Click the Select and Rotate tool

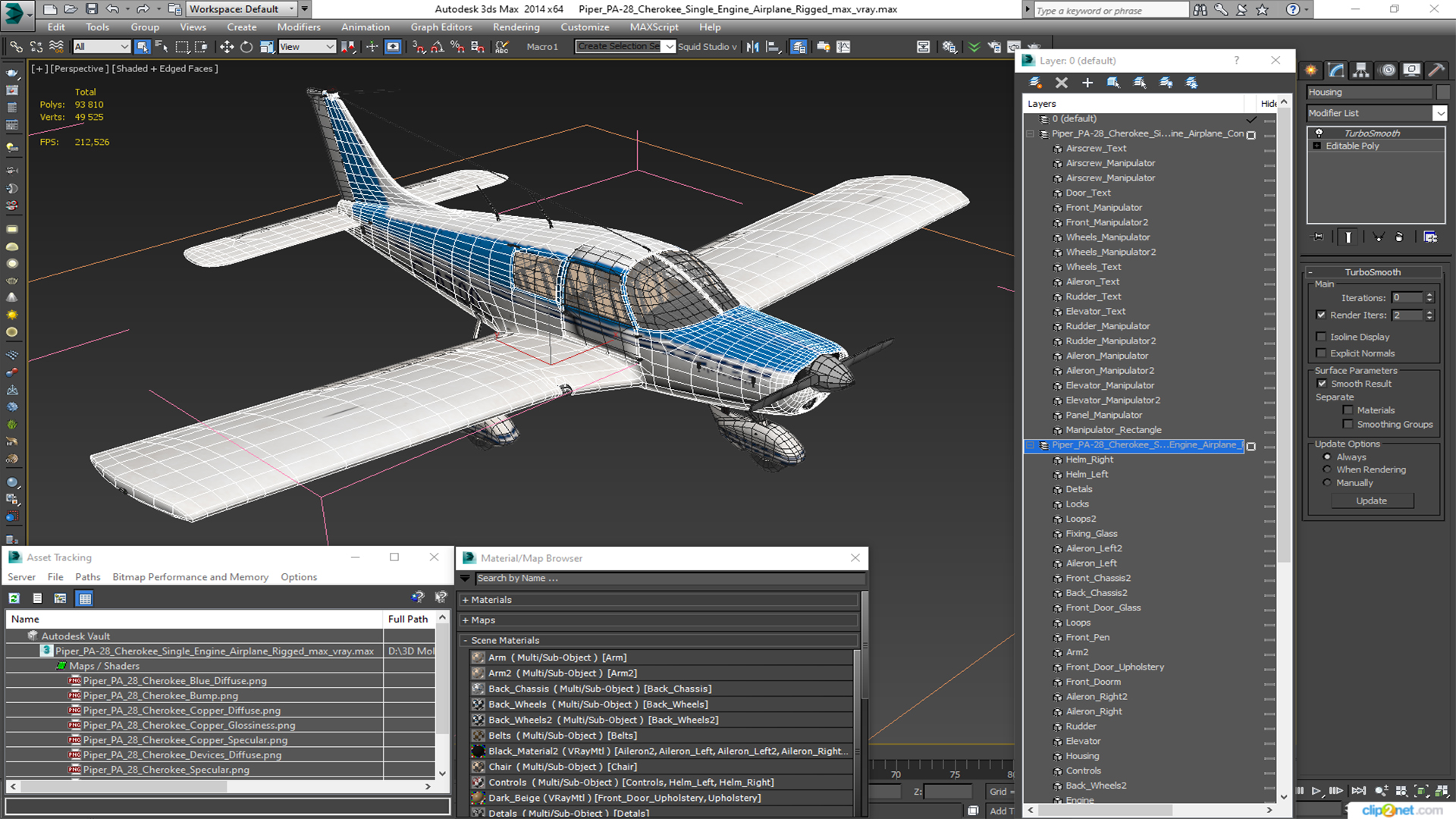(246, 47)
